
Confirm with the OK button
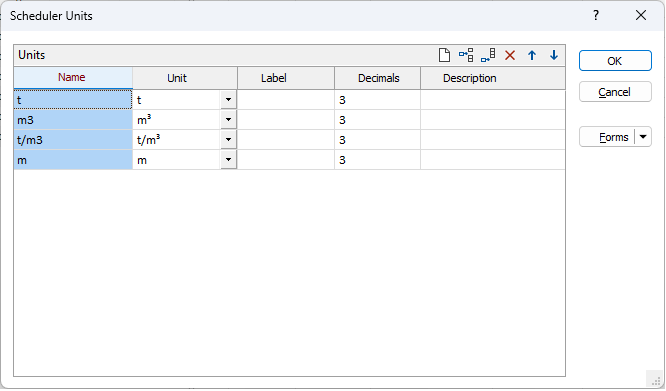[615, 61]
